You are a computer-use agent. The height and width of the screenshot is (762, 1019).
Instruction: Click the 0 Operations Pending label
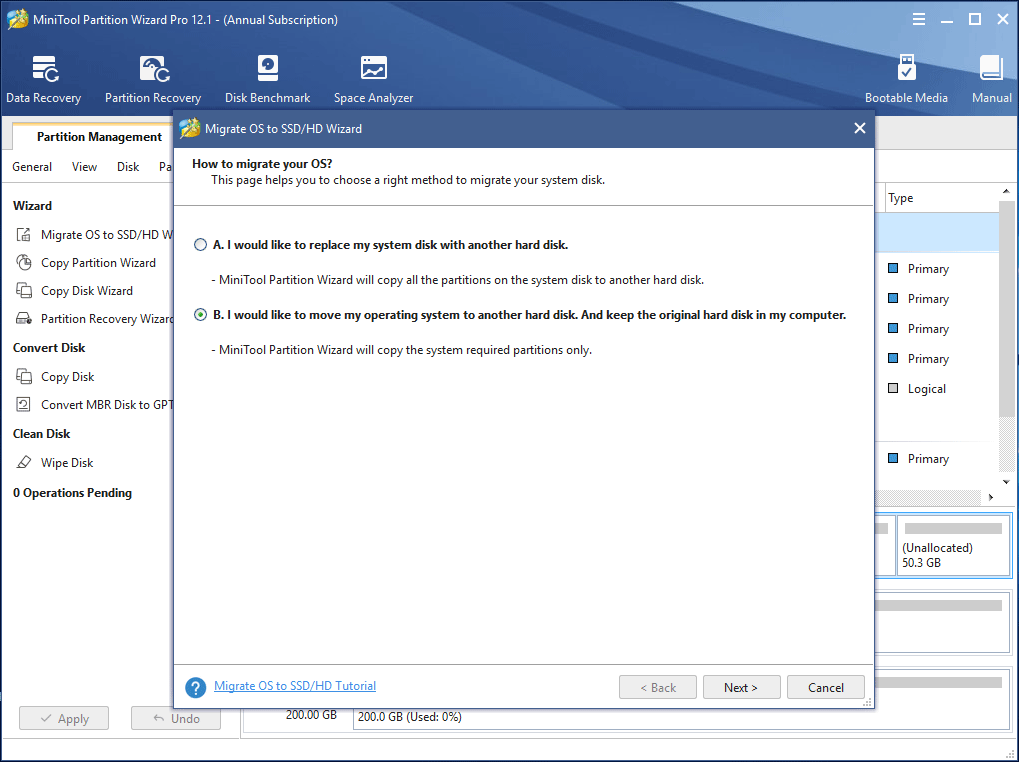click(72, 493)
